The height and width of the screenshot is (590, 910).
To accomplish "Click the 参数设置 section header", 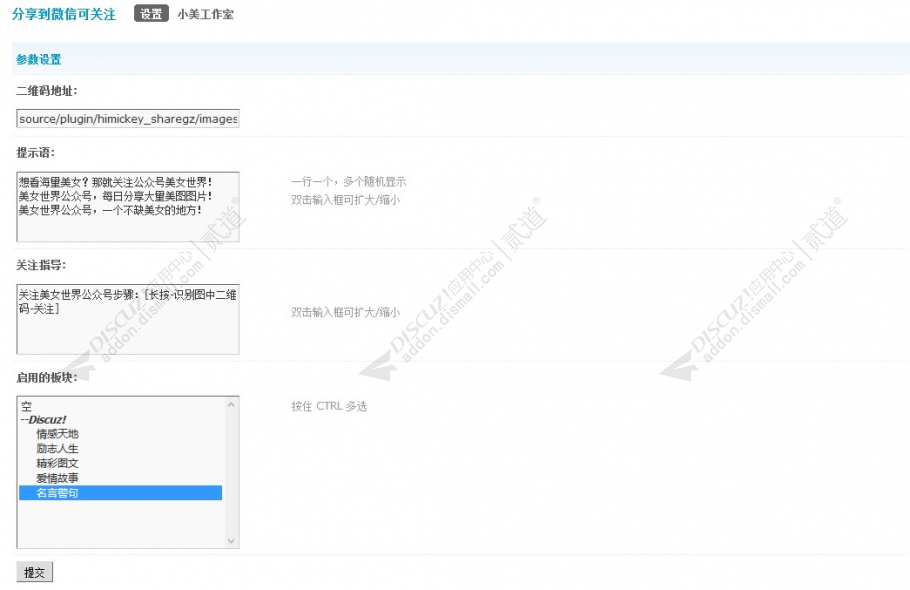I will pos(39,60).
